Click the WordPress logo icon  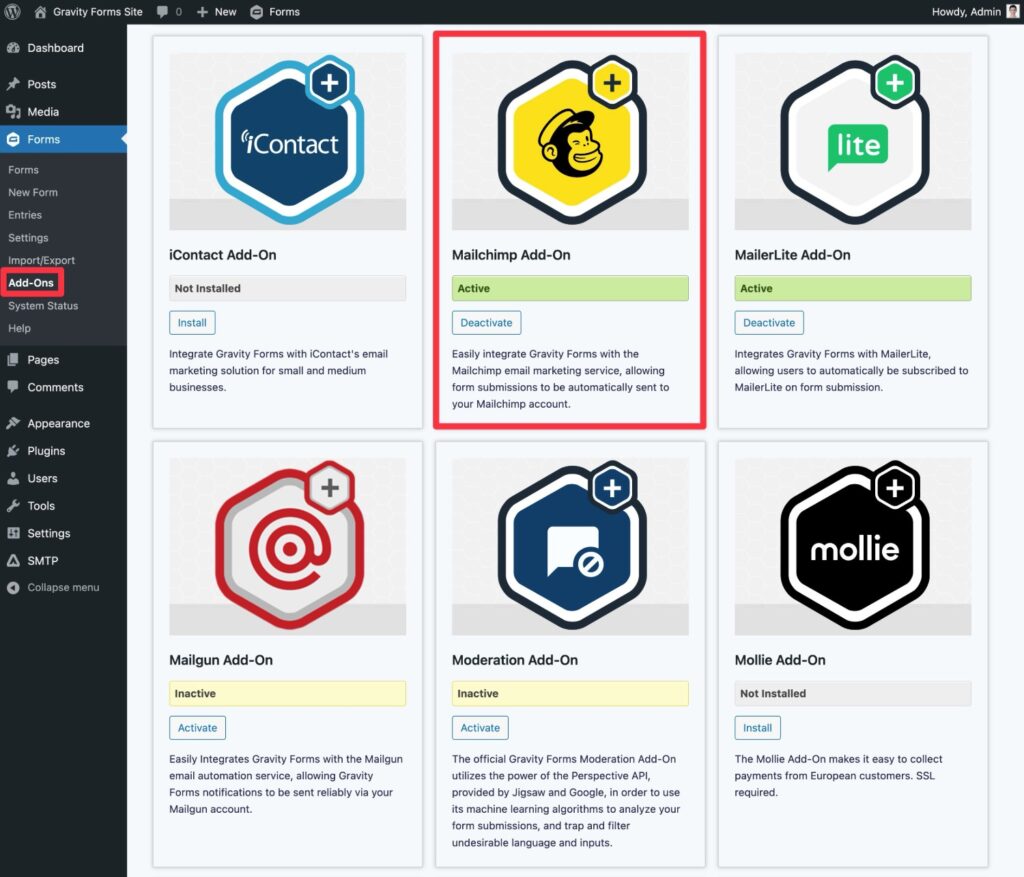13,12
